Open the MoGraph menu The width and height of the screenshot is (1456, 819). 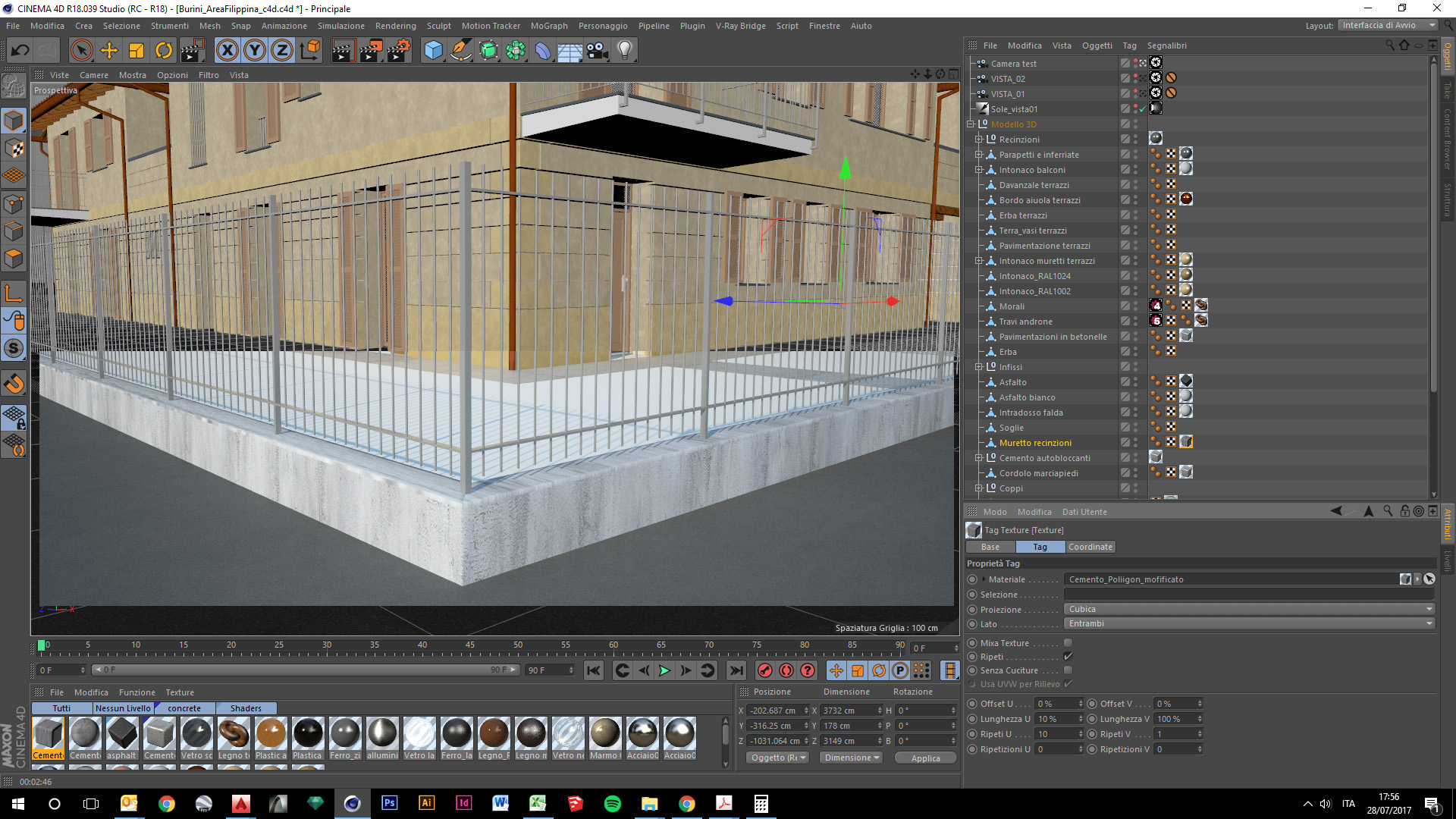(548, 26)
